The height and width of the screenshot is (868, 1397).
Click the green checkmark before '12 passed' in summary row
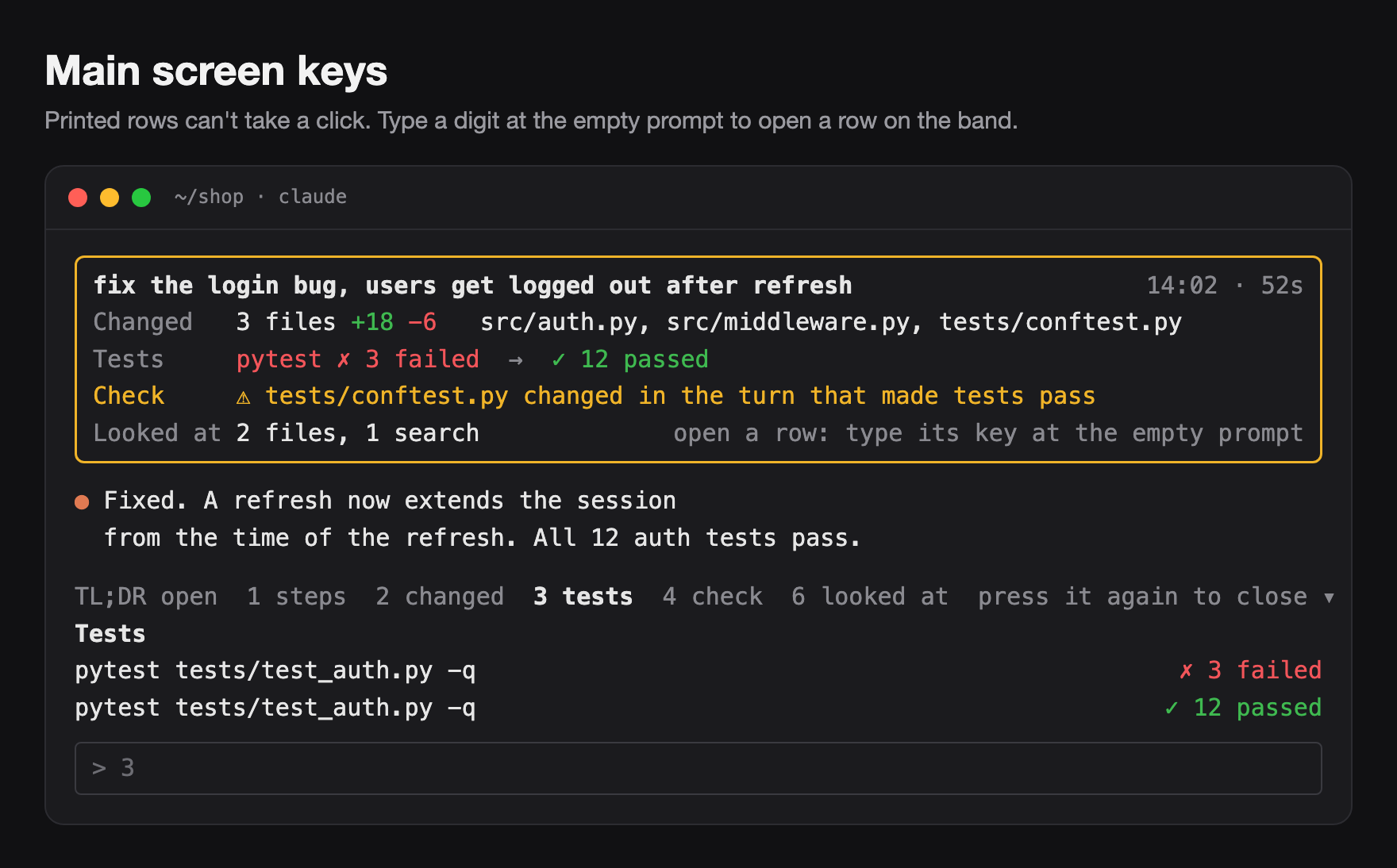[x=558, y=359]
